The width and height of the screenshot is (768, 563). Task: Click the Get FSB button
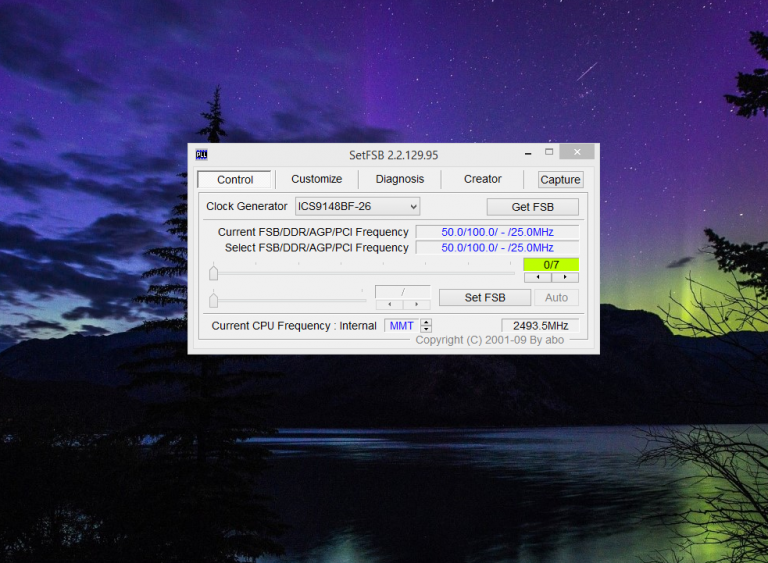point(532,207)
